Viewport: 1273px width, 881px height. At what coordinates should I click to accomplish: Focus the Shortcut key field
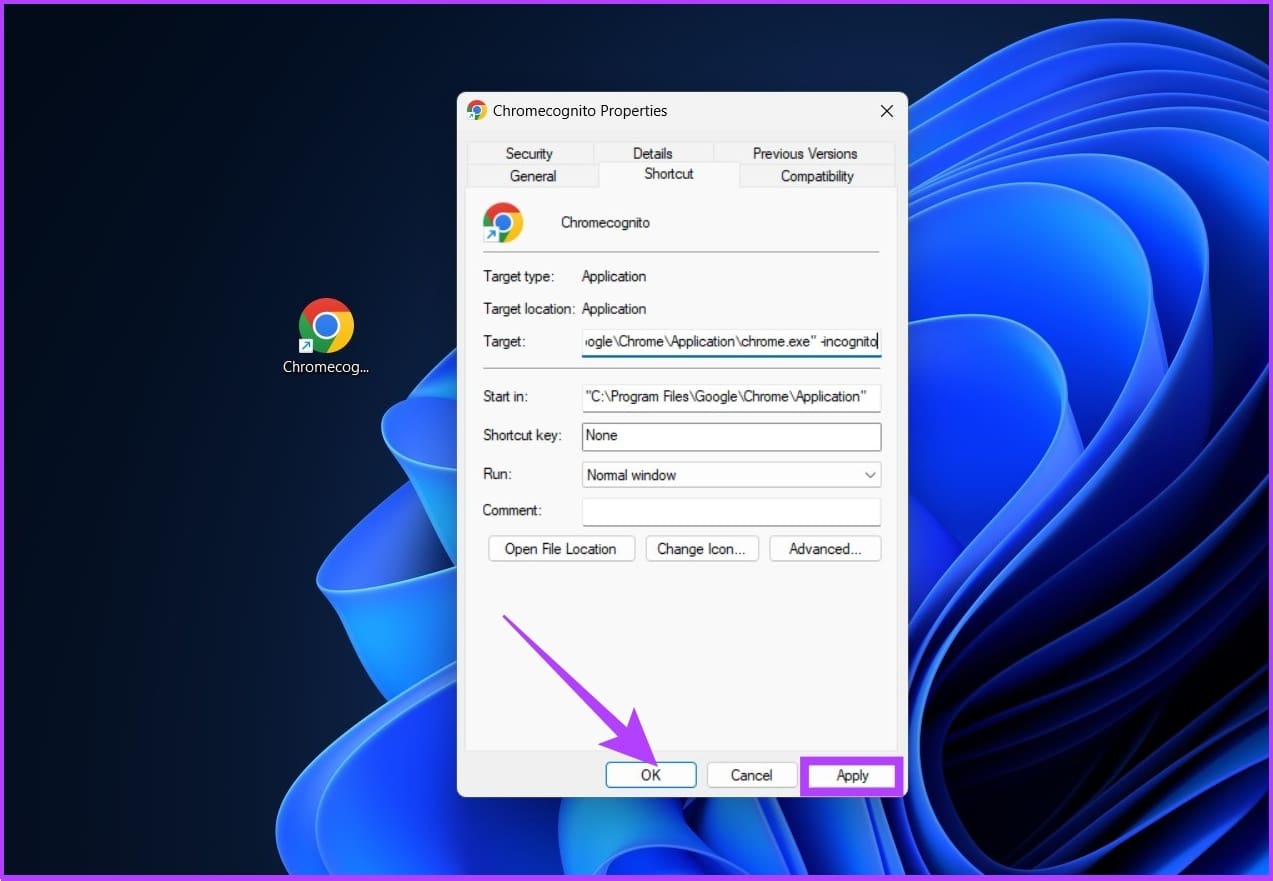pyautogui.click(x=731, y=436)
